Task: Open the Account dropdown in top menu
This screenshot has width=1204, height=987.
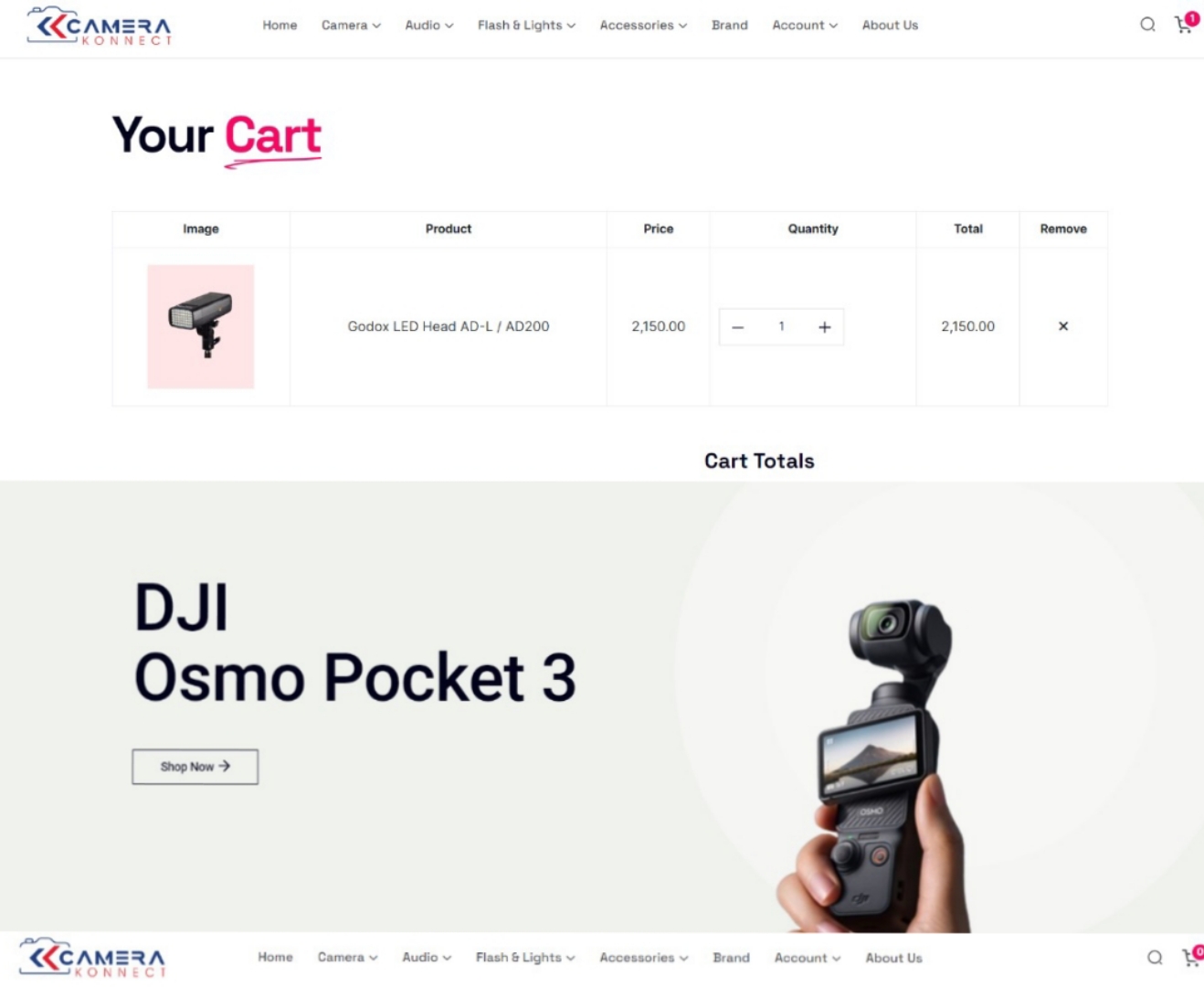Action: (x=805, y=26)
